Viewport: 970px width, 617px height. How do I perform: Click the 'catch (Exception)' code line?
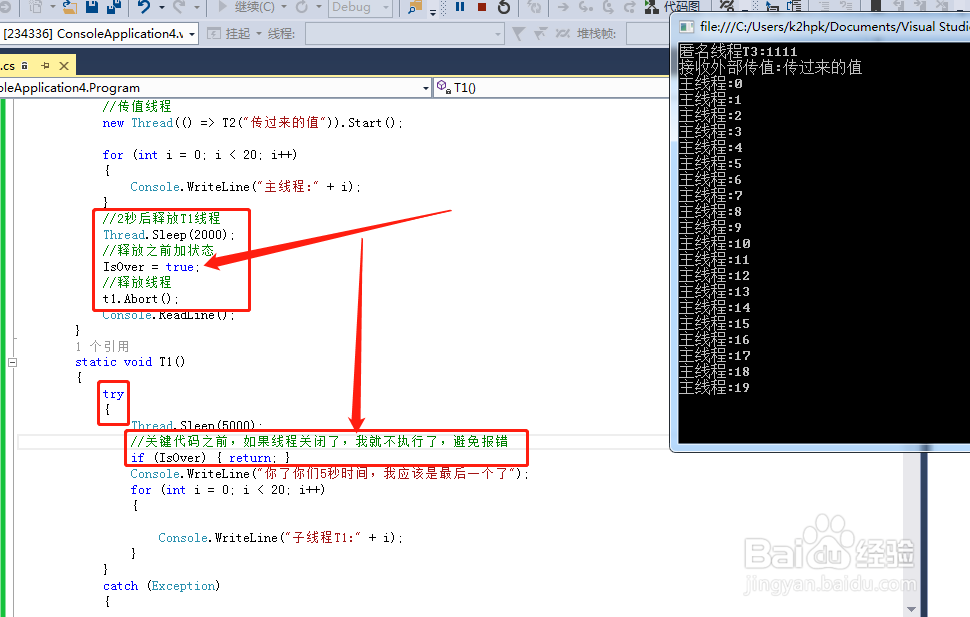[x=161, y=585]
